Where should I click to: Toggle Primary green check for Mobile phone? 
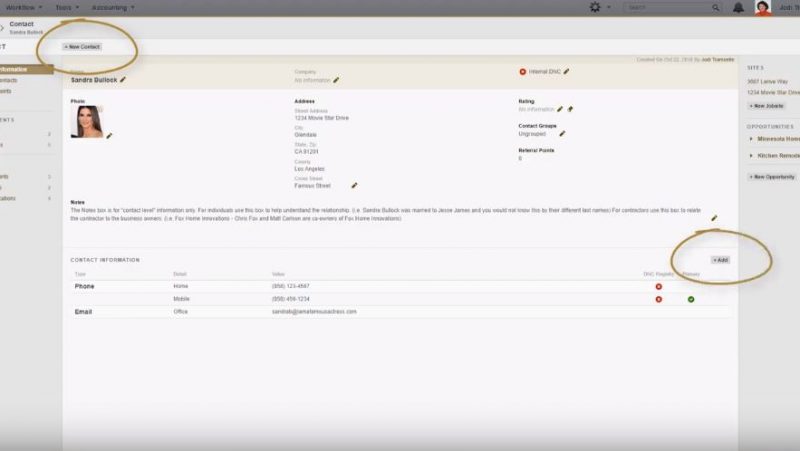tap(691, 299)
